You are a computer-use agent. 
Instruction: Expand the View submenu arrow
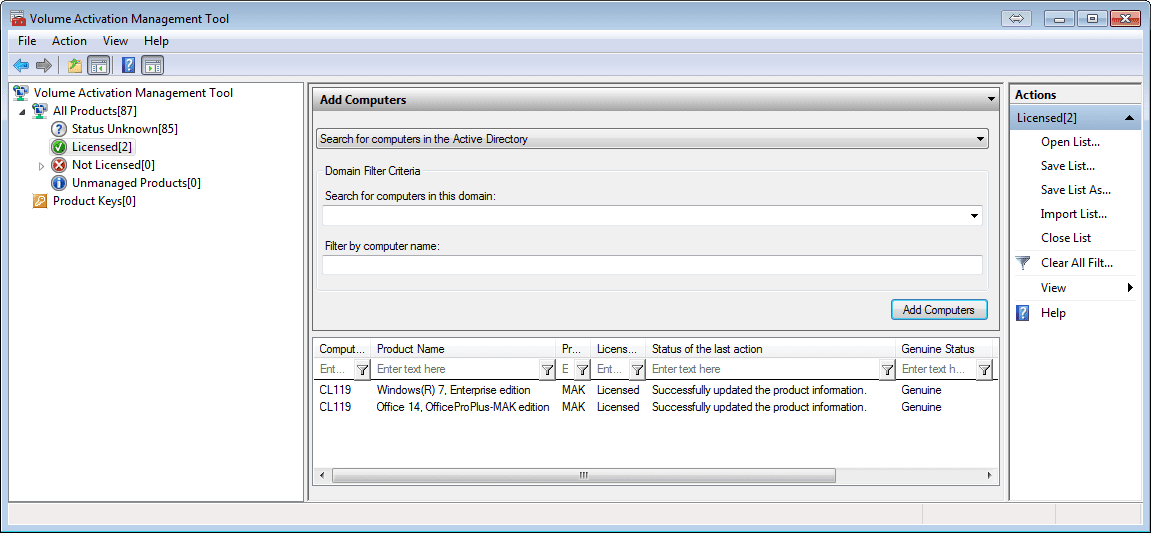point(1130,288)
